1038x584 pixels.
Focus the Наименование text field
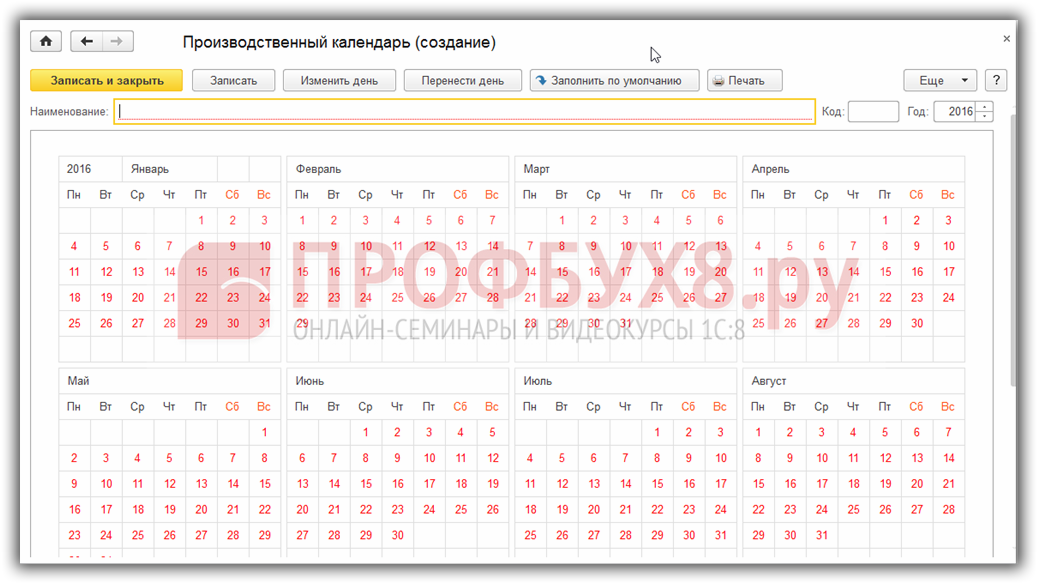(465, 112)
